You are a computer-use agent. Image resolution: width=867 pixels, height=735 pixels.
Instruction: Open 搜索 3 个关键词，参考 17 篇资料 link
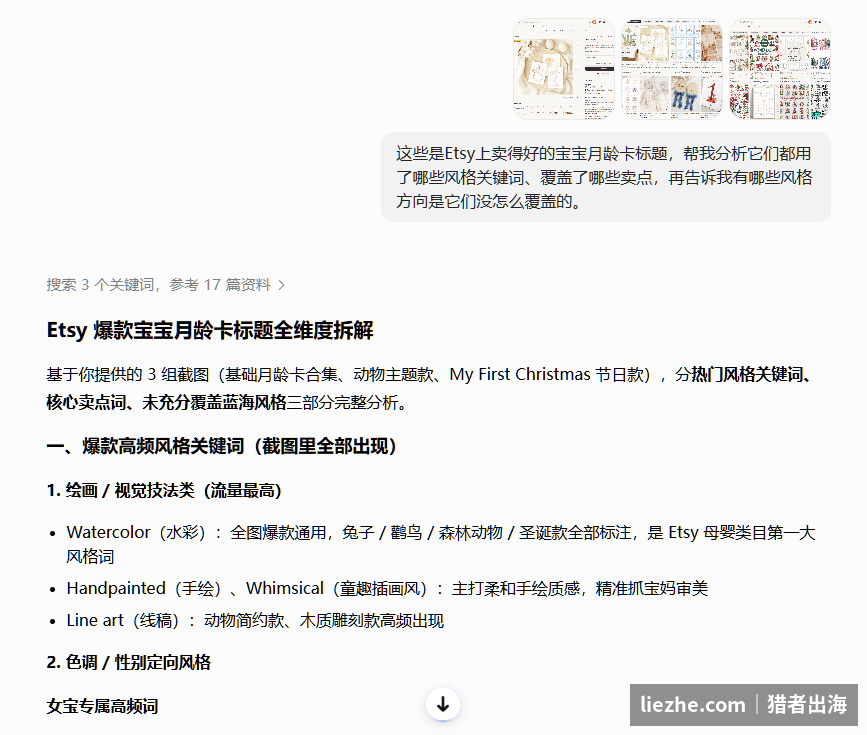tap(165, 285)
